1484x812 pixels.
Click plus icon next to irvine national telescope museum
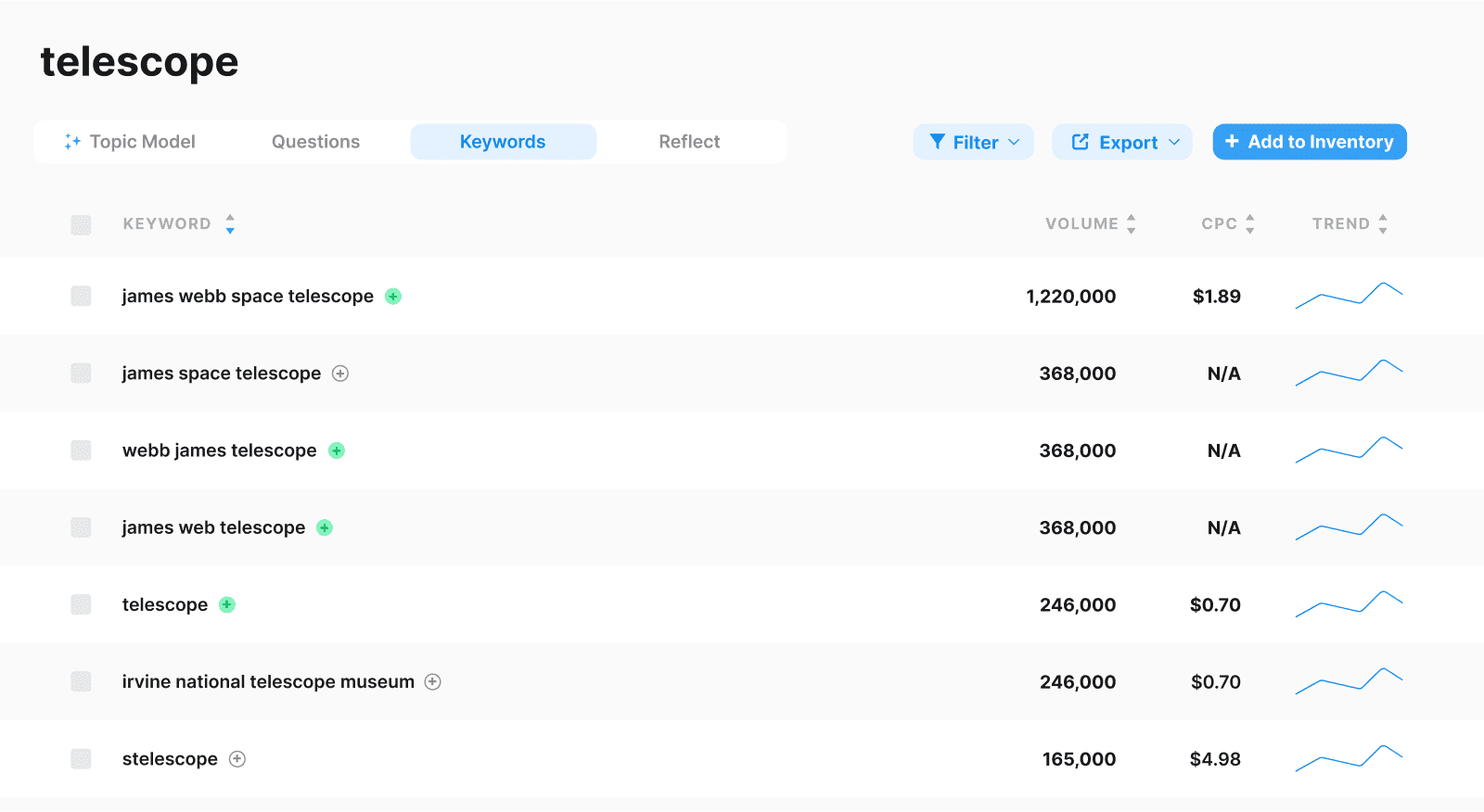(x=432, y=682)
